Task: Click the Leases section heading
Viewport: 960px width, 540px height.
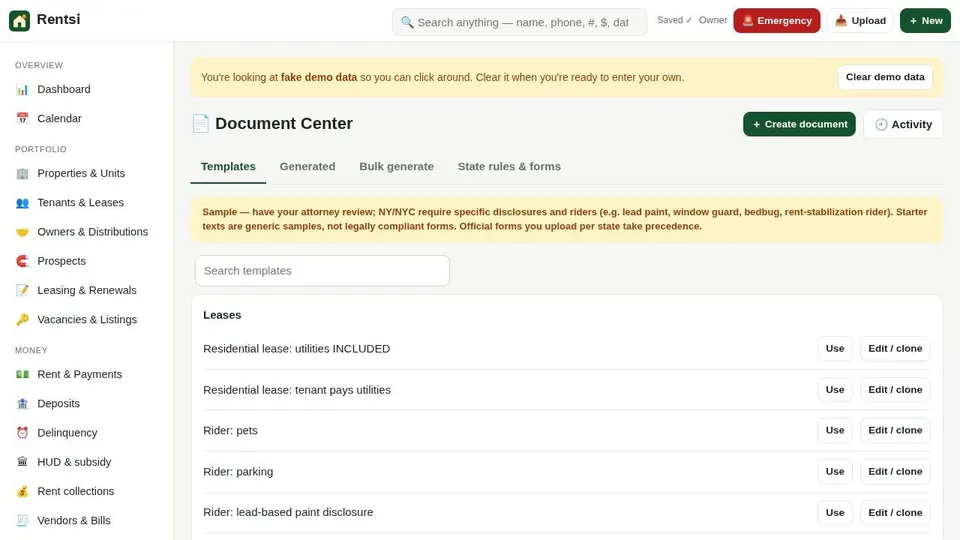Action: [222, 315]
